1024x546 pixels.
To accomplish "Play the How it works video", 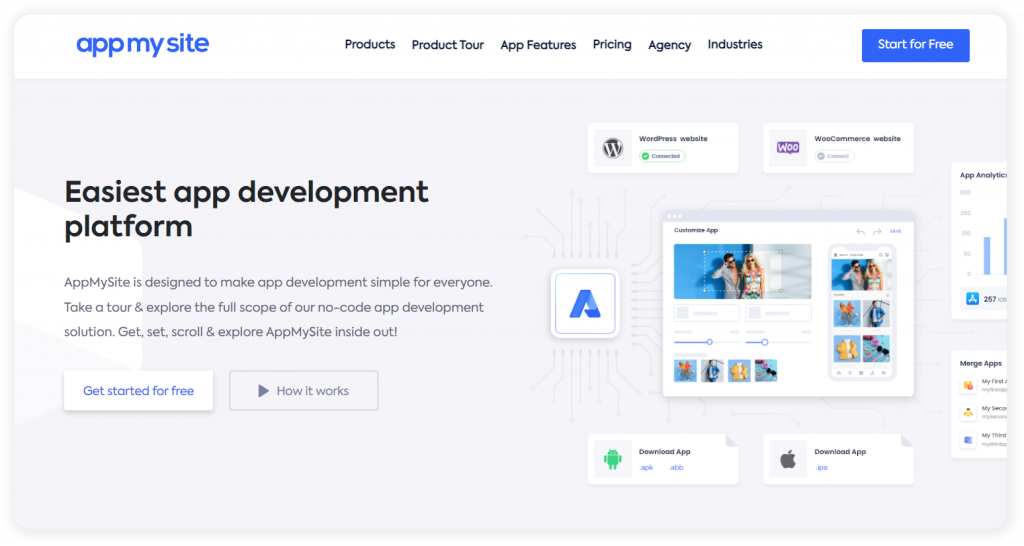I will pos(303,391).
